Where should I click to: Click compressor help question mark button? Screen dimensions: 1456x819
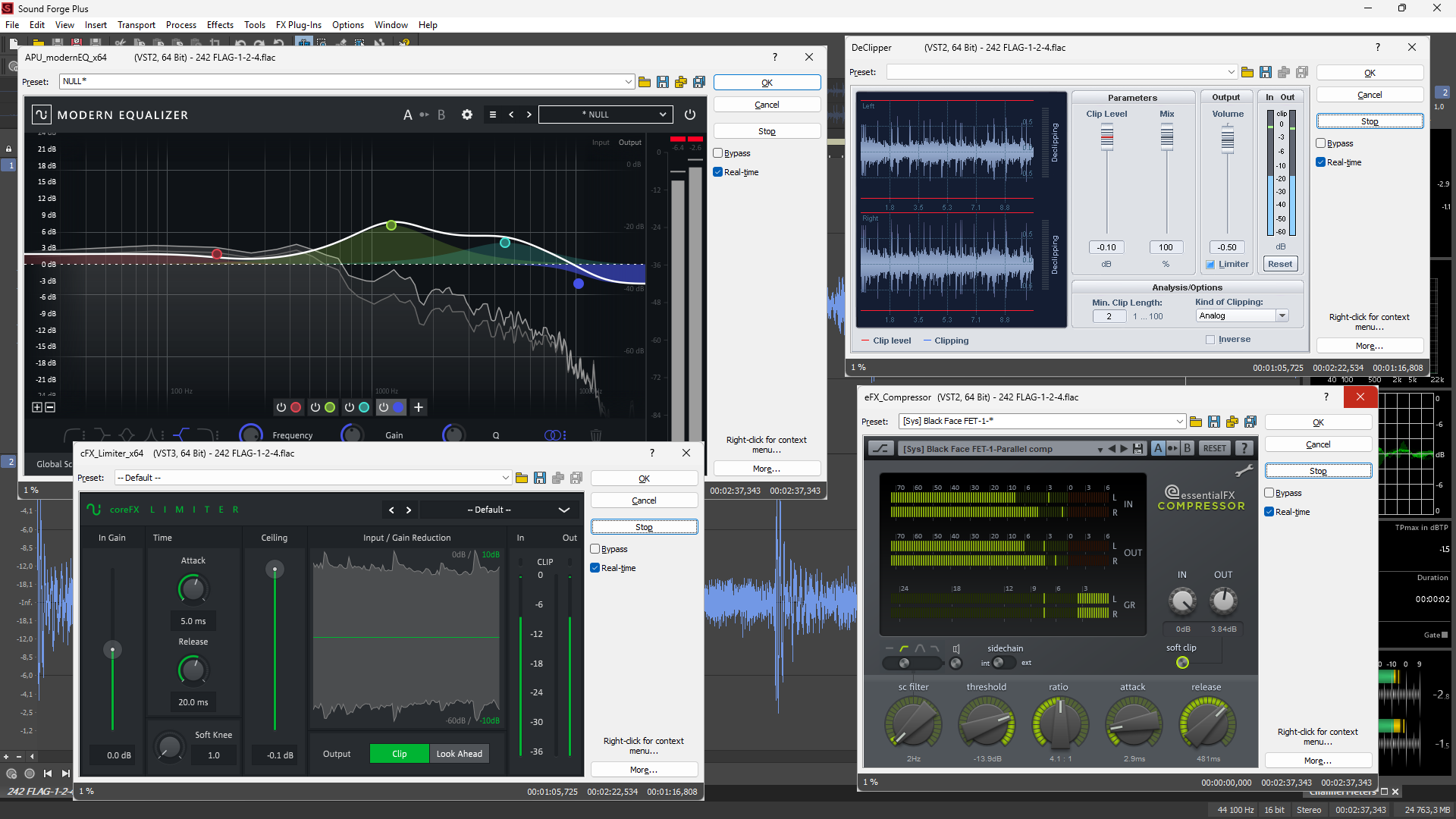tap(1244, 448)
